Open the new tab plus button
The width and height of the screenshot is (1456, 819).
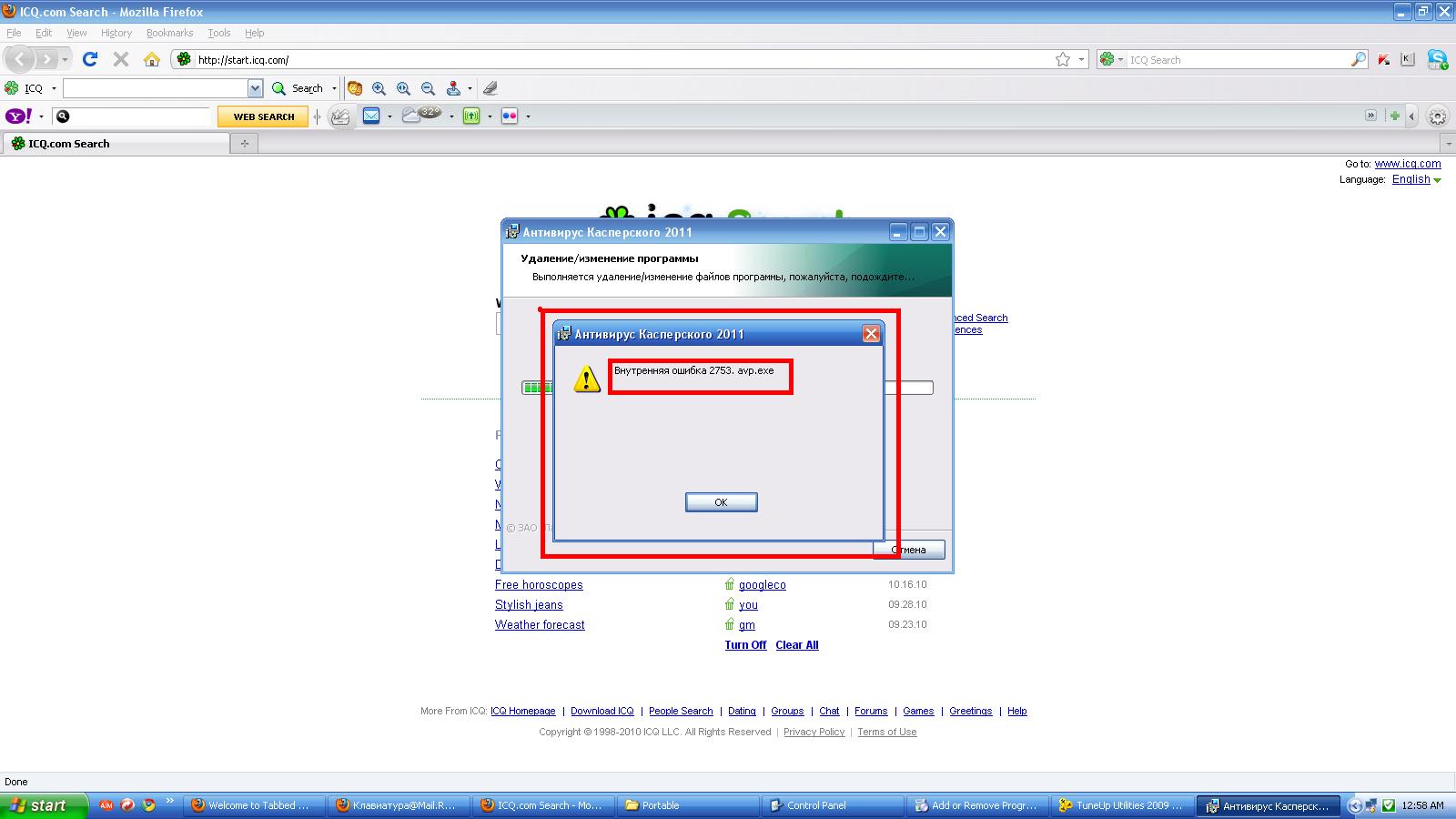pos(244,143)
